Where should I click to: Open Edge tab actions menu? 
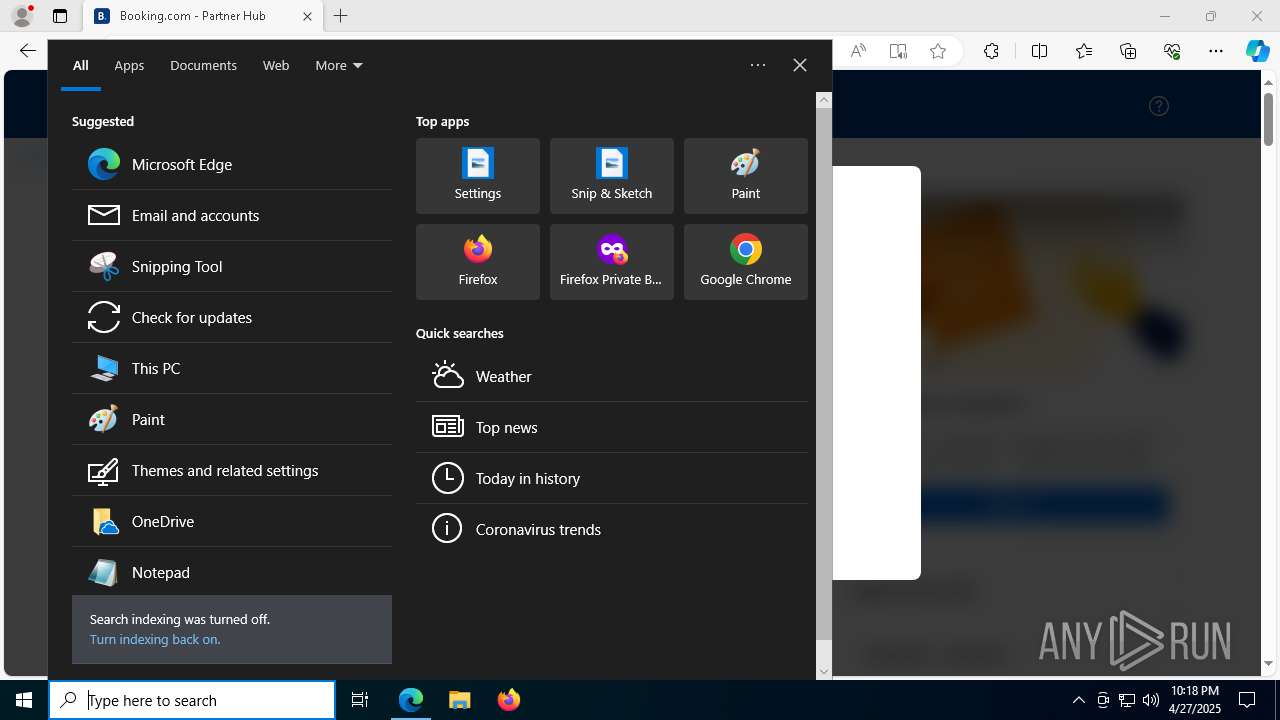[60, 16]
